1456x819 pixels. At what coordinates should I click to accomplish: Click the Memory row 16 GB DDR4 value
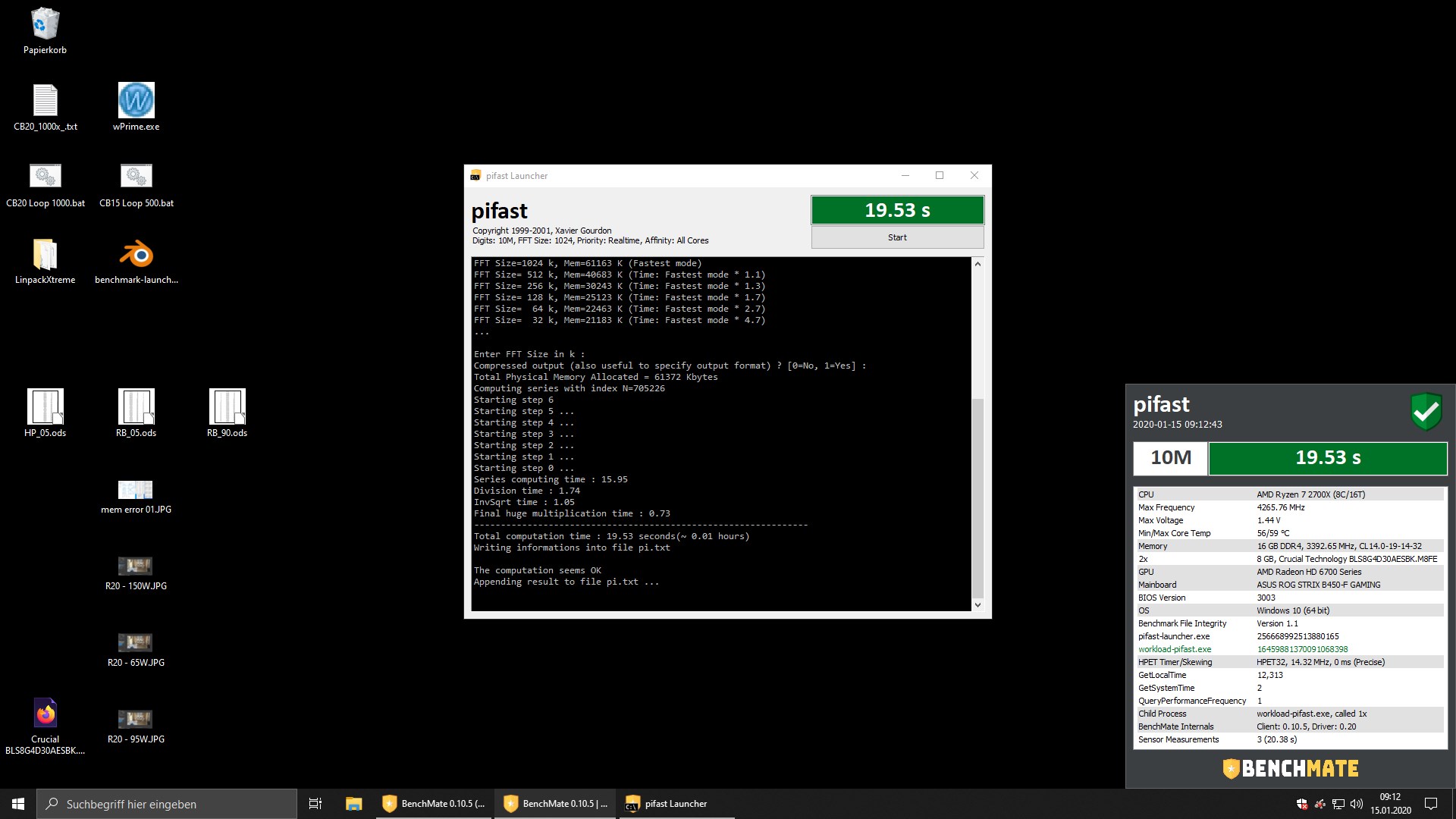[1339, 546]
